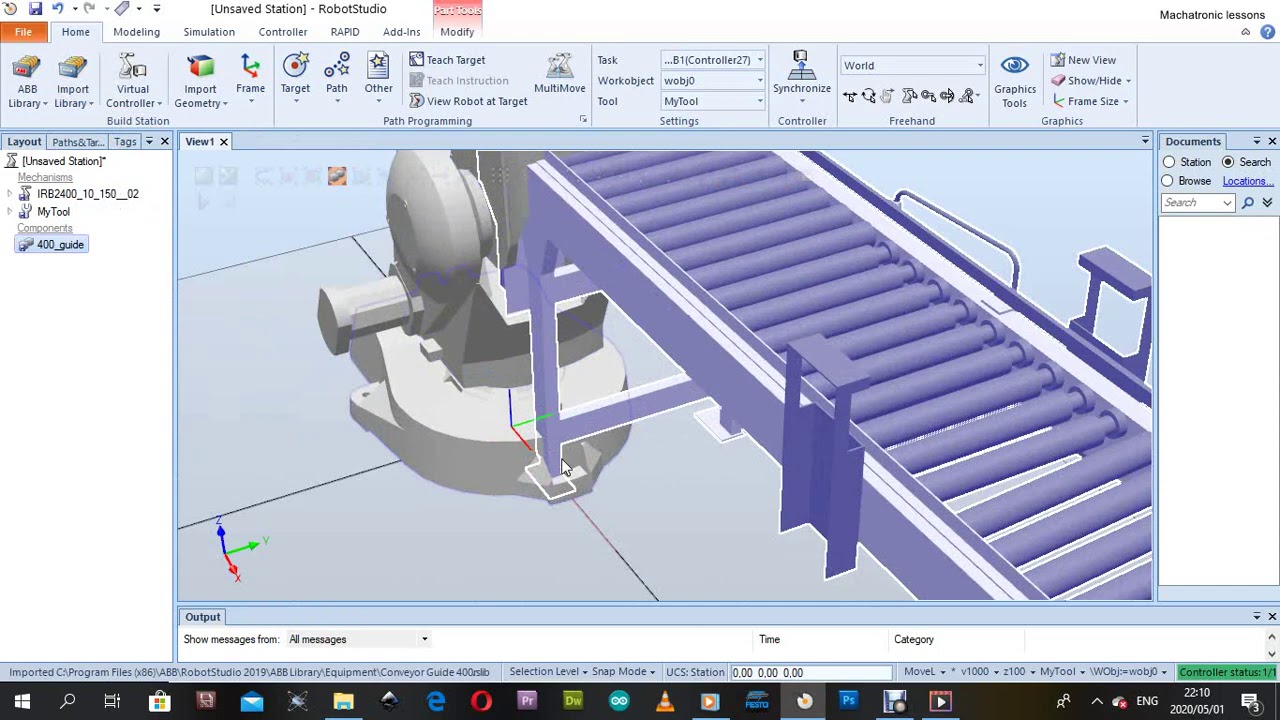1280x720 pixels.
Task: Open the Show/Hide dropdown
Action: [1091, 81]
